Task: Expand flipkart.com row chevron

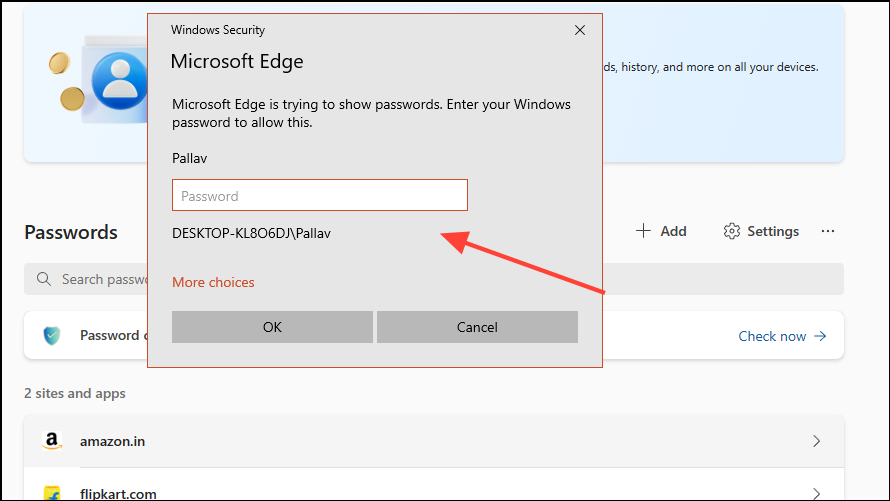Action: [816, 493]
